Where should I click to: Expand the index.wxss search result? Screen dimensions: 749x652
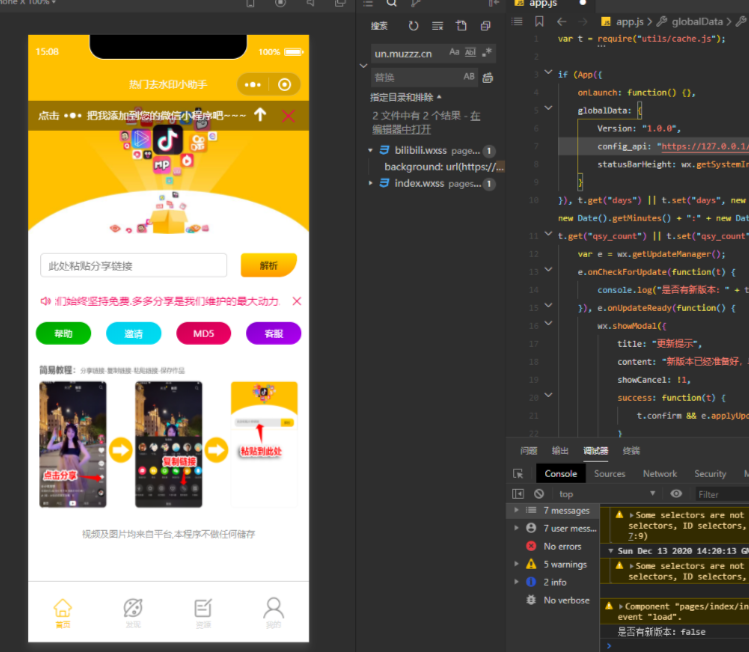coord(371,183)
